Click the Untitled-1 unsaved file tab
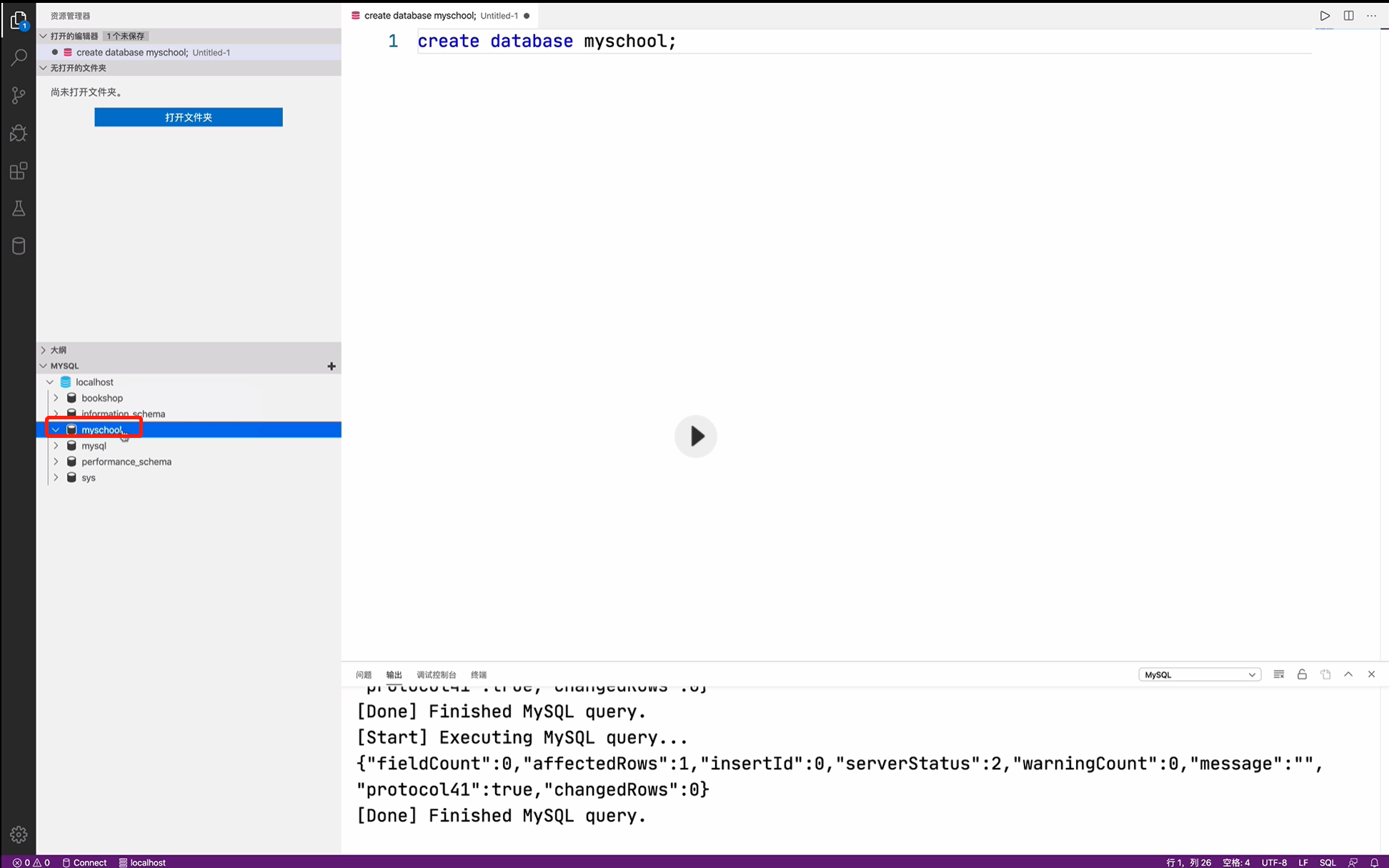1389x868 pixels. (x=439, y=15)
